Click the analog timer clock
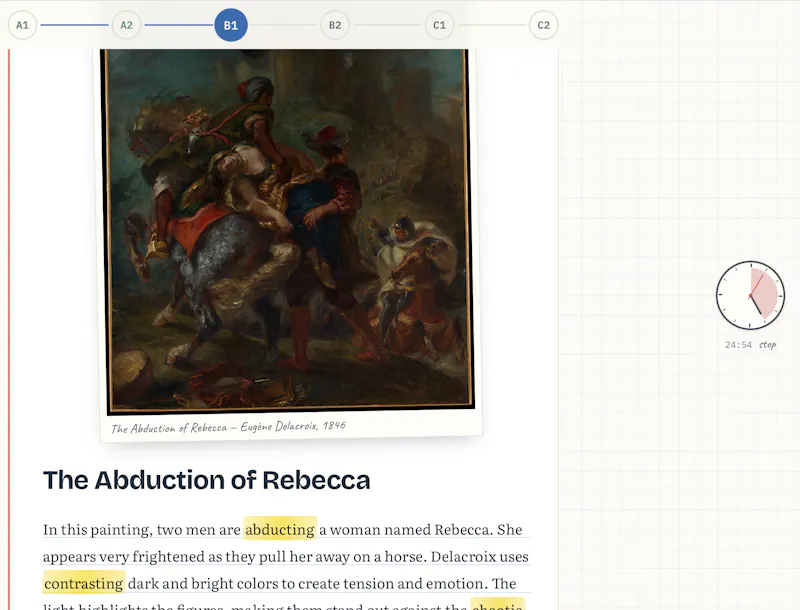The width and height of the screenshot is (800, 610). point(750,295)
